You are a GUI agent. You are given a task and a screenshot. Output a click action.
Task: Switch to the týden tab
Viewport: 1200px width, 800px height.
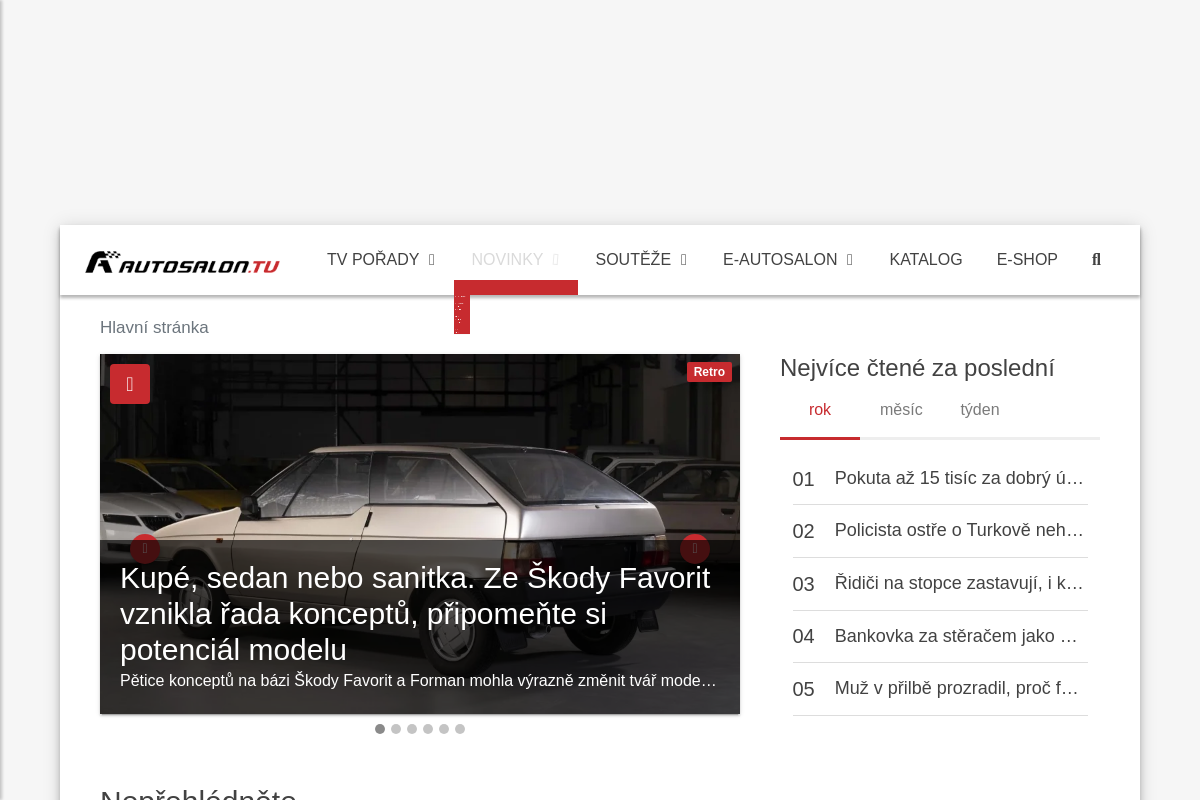980,410
